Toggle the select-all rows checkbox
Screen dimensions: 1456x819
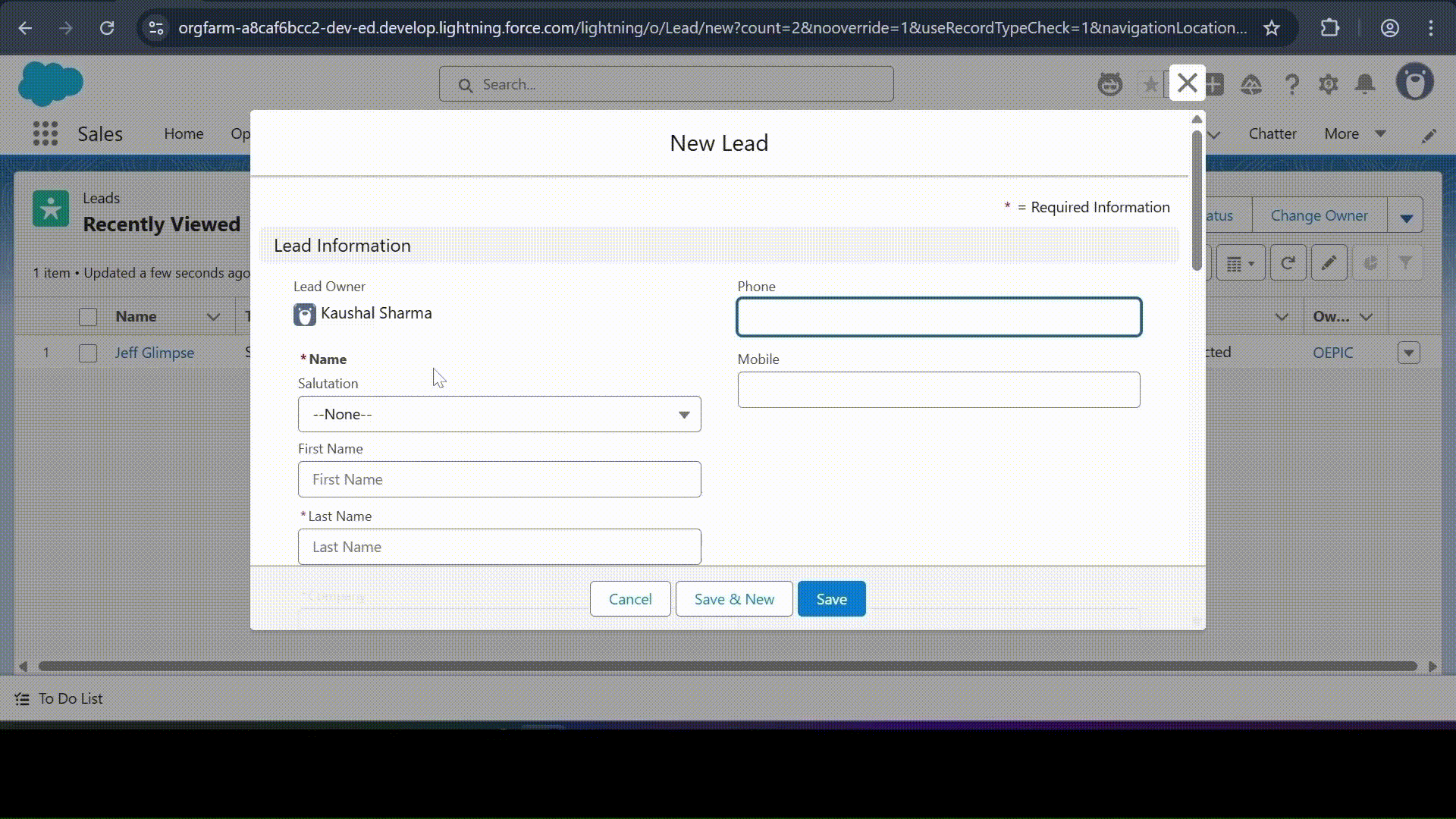pyautogui.click(x=88, y=317)
